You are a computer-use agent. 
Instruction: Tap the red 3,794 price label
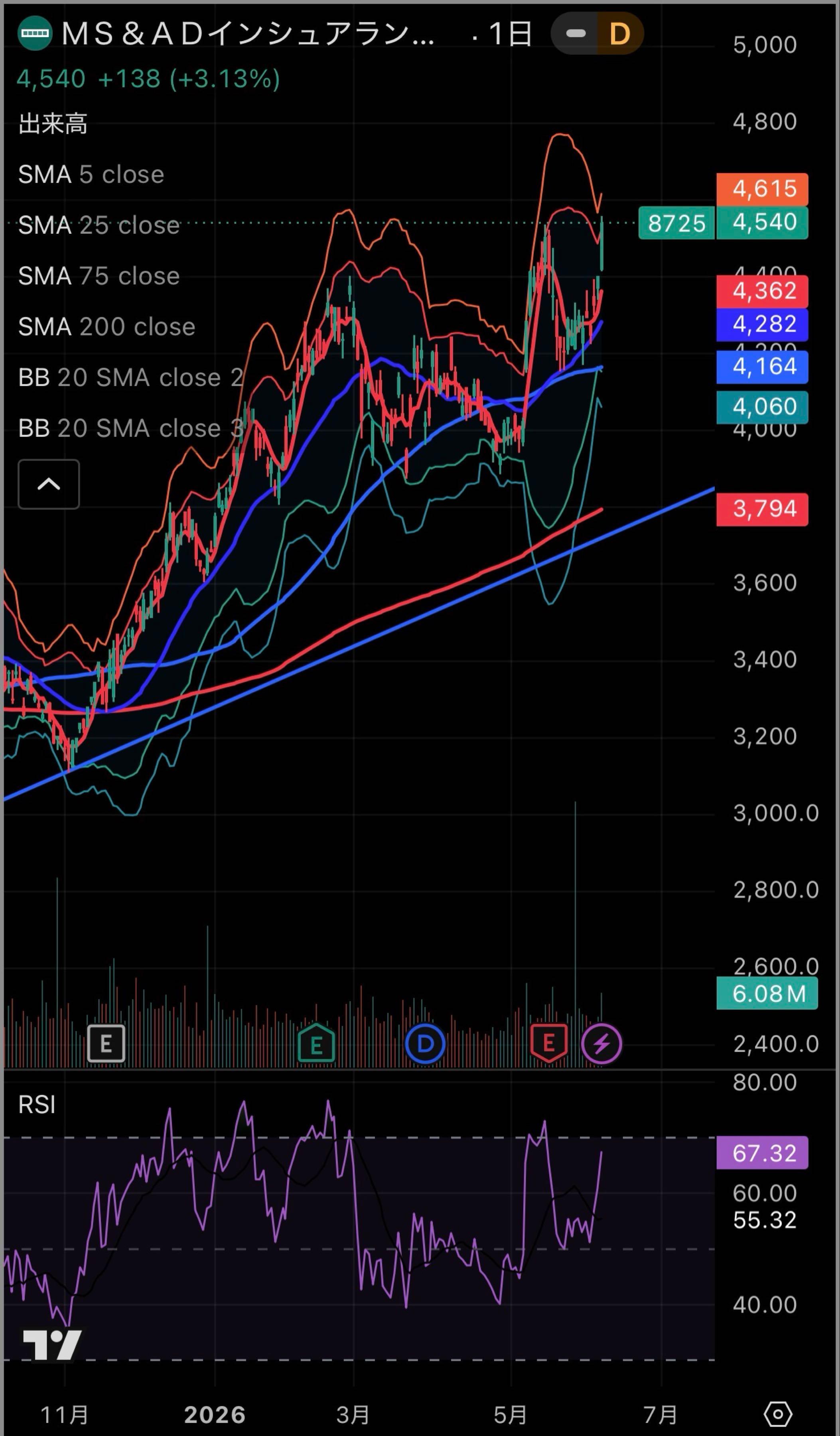[763, 509]
